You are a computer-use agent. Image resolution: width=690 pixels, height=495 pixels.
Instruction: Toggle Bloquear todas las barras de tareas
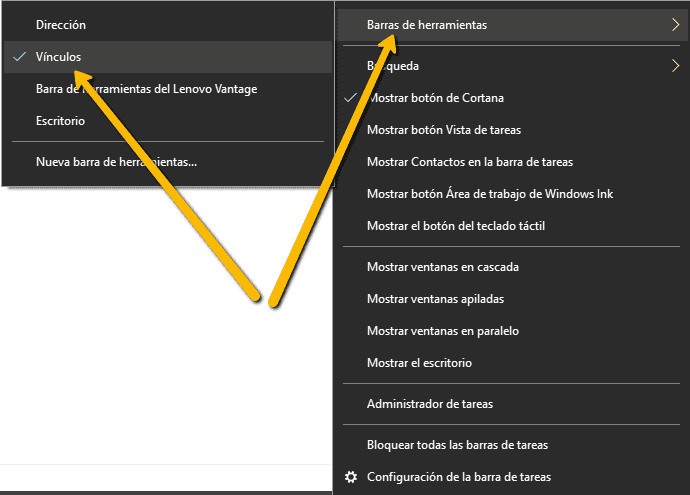point(513,445)
